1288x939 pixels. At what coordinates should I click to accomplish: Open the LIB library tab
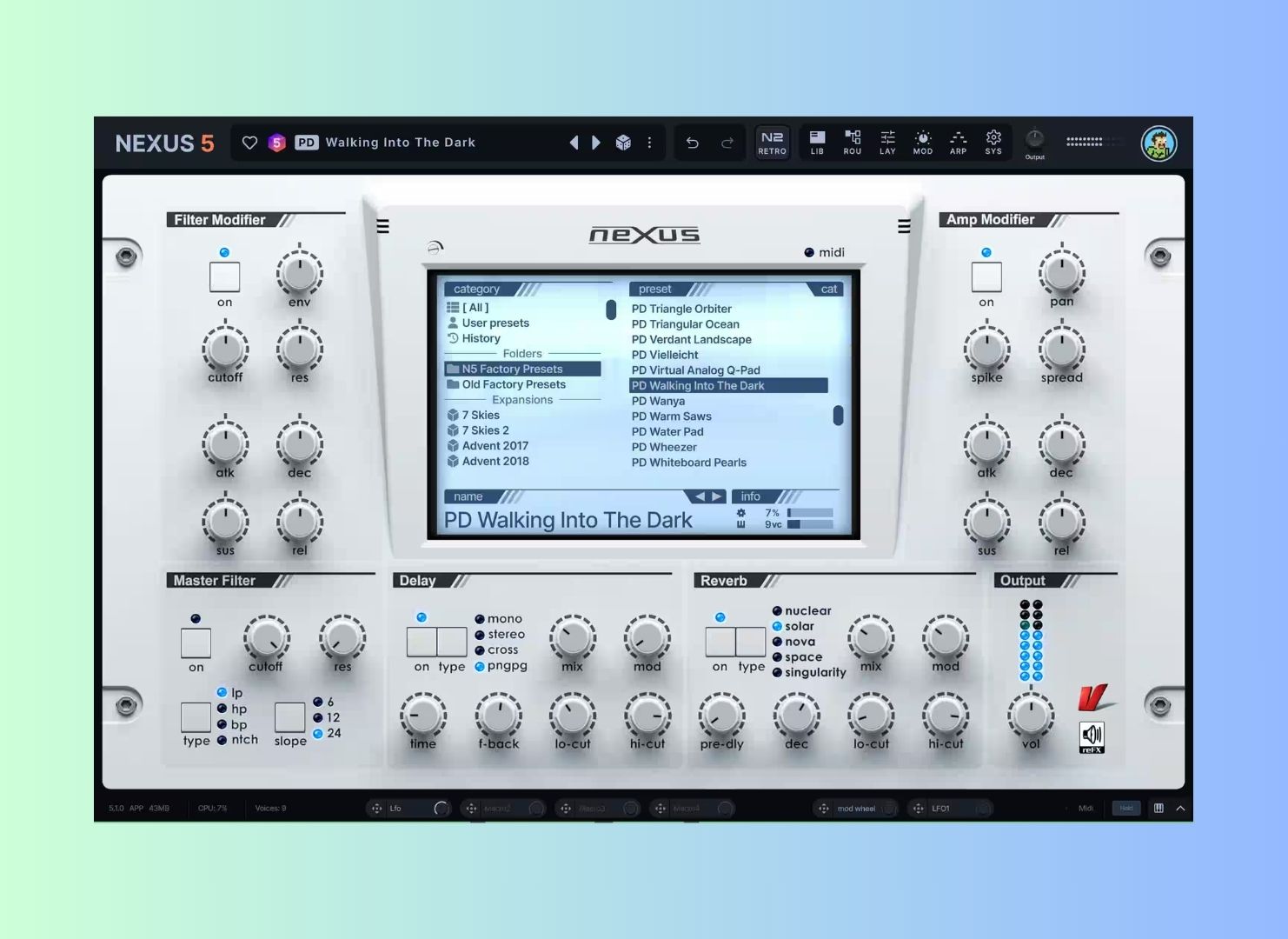point(817,143)
